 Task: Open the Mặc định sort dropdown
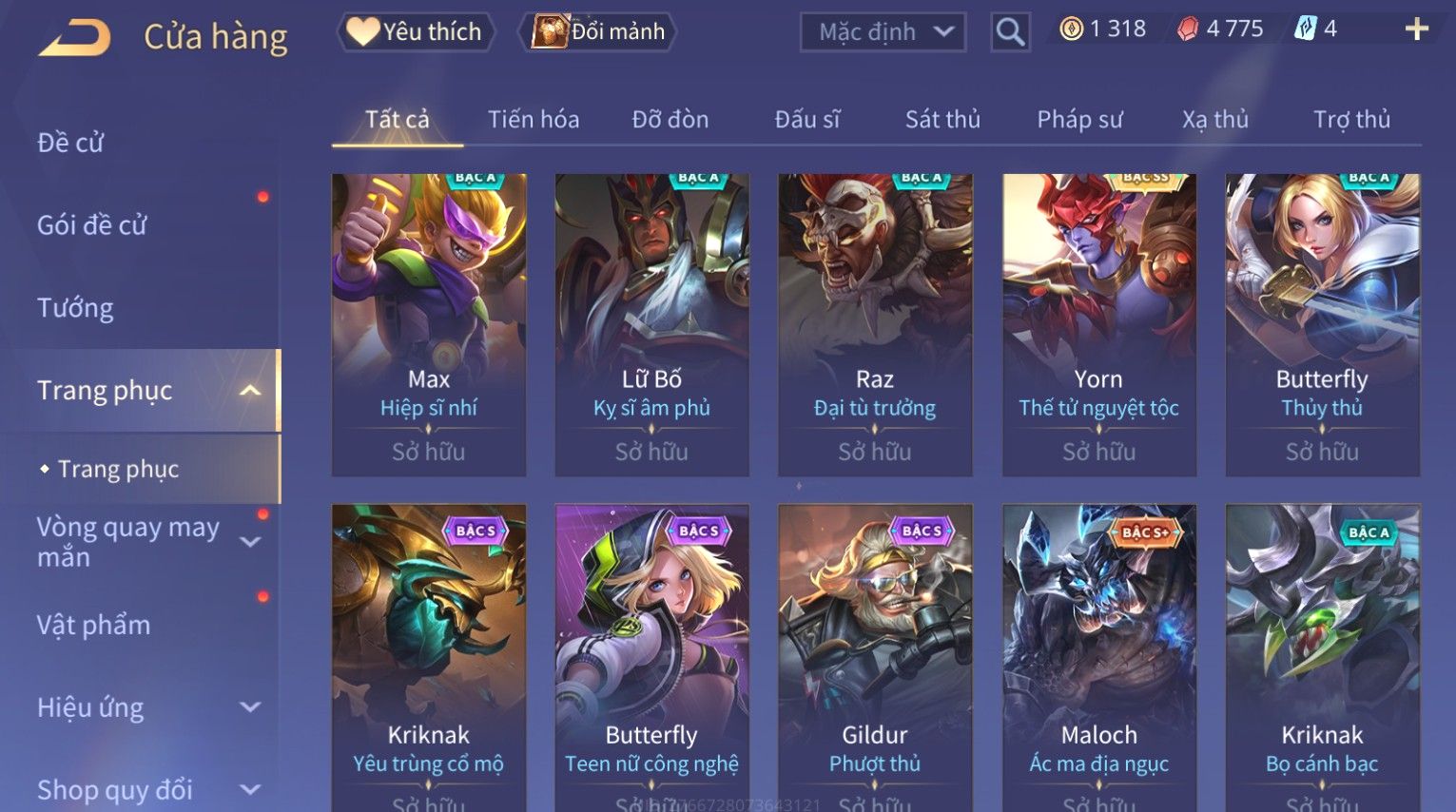click(883, 31)
